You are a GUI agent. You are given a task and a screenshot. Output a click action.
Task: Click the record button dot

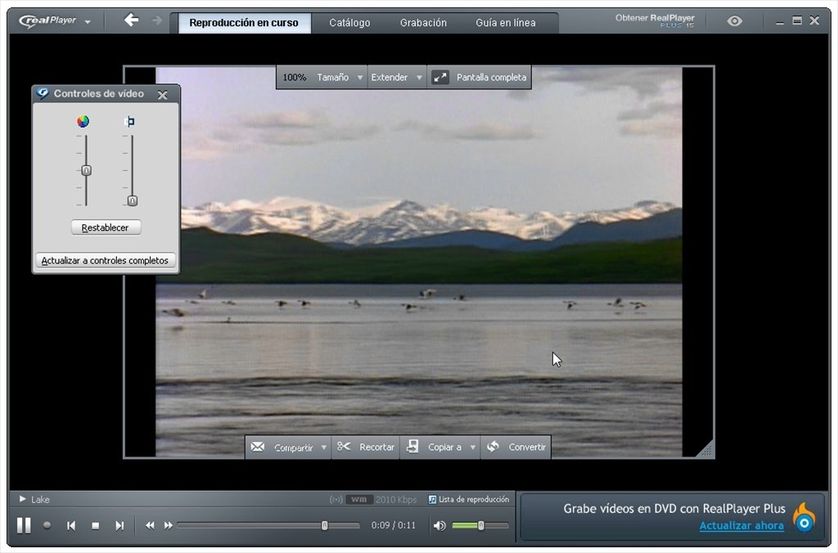click(x=47, y=525)
